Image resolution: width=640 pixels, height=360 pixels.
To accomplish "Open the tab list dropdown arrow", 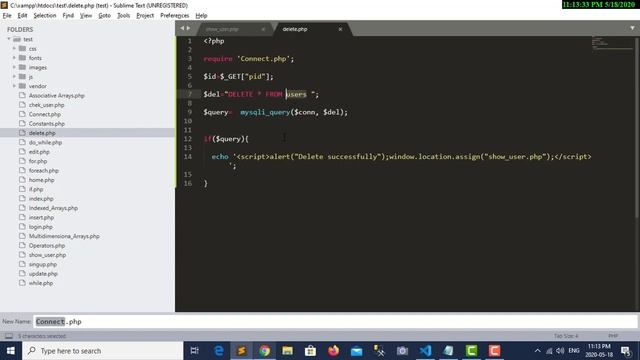I will 632,28.
